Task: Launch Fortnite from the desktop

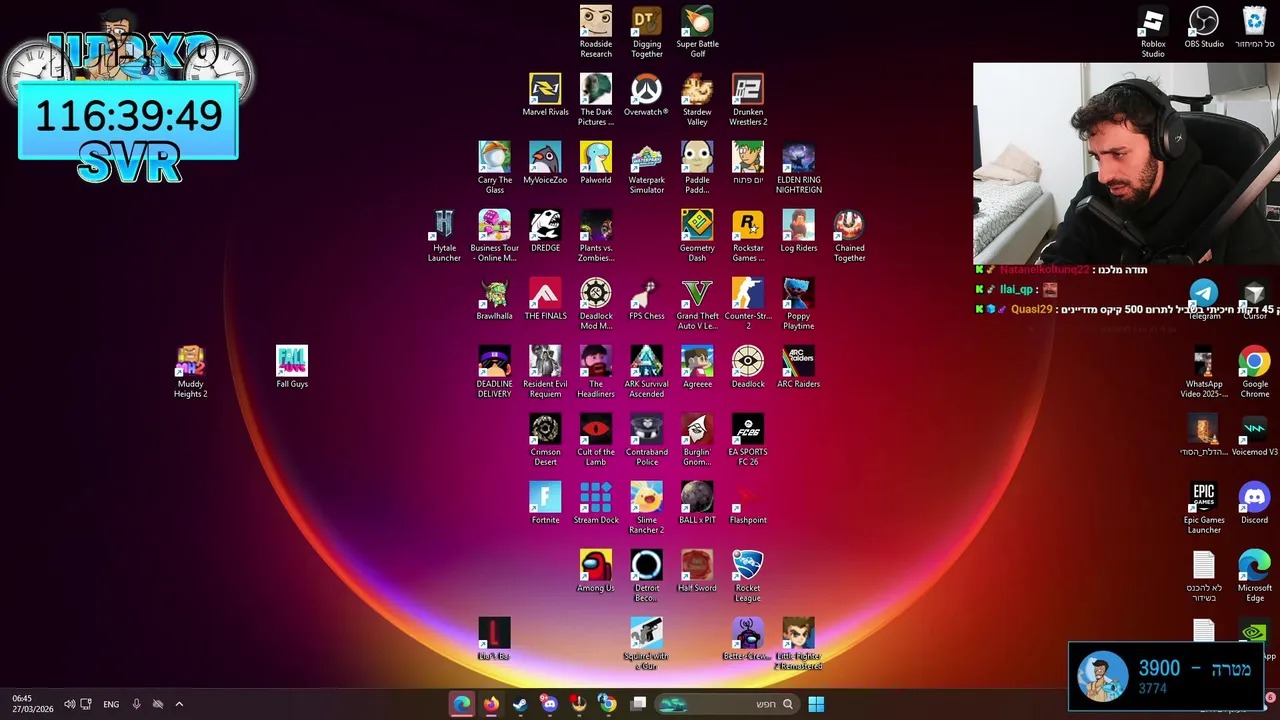Action: pos(545,503)
